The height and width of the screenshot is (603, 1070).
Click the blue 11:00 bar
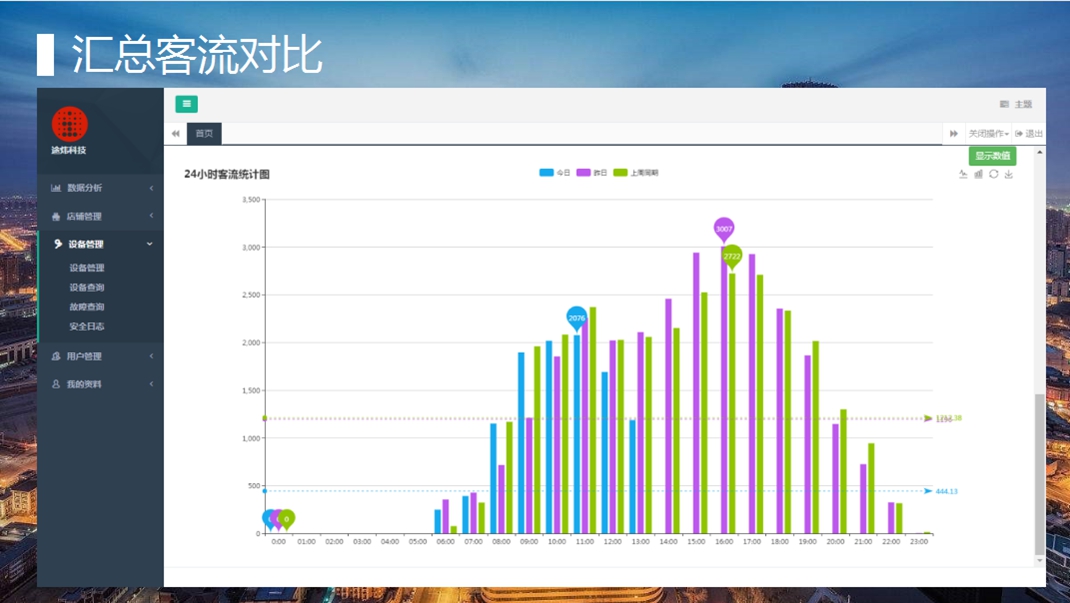point(577,434)
